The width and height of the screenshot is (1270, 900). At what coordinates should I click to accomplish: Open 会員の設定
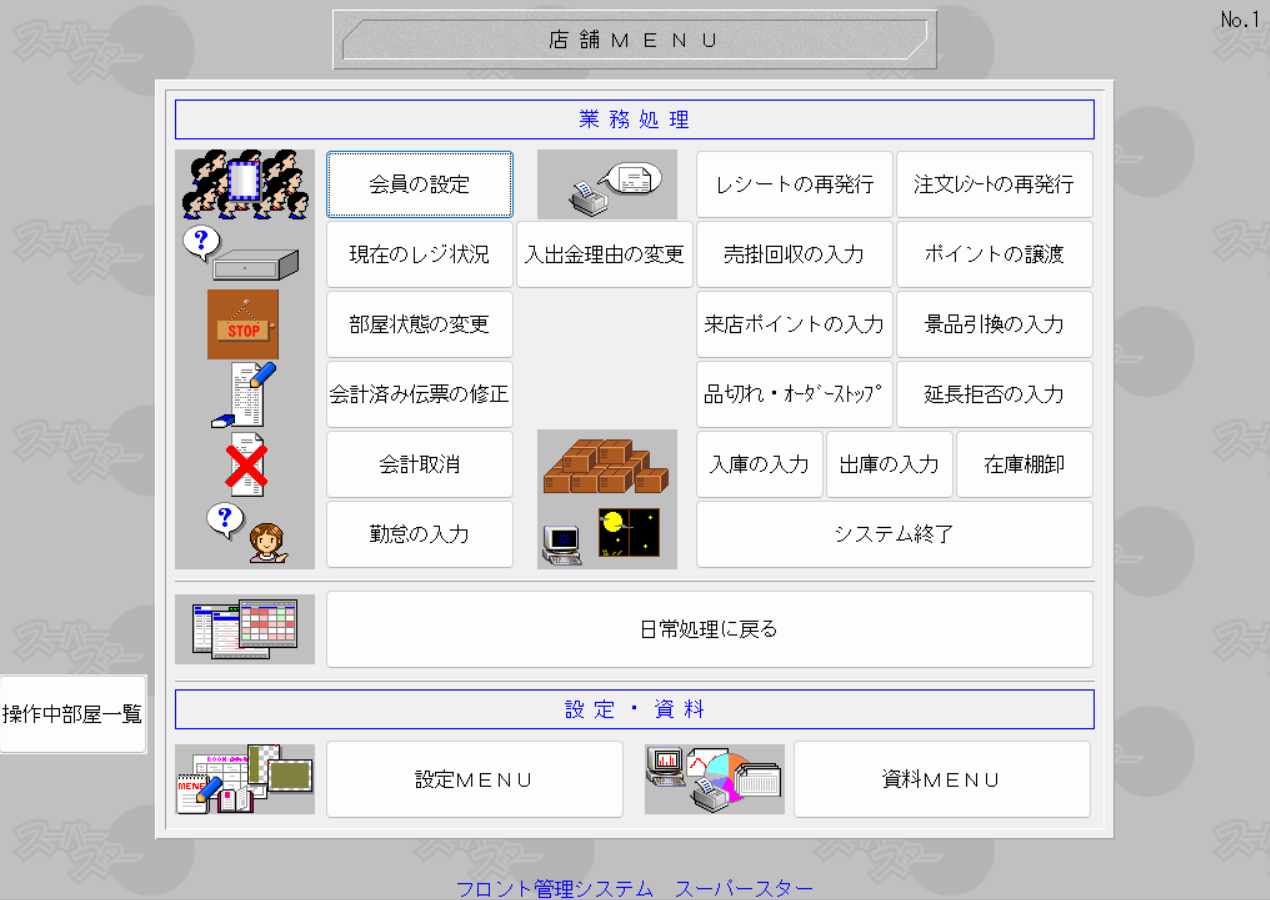420,184
